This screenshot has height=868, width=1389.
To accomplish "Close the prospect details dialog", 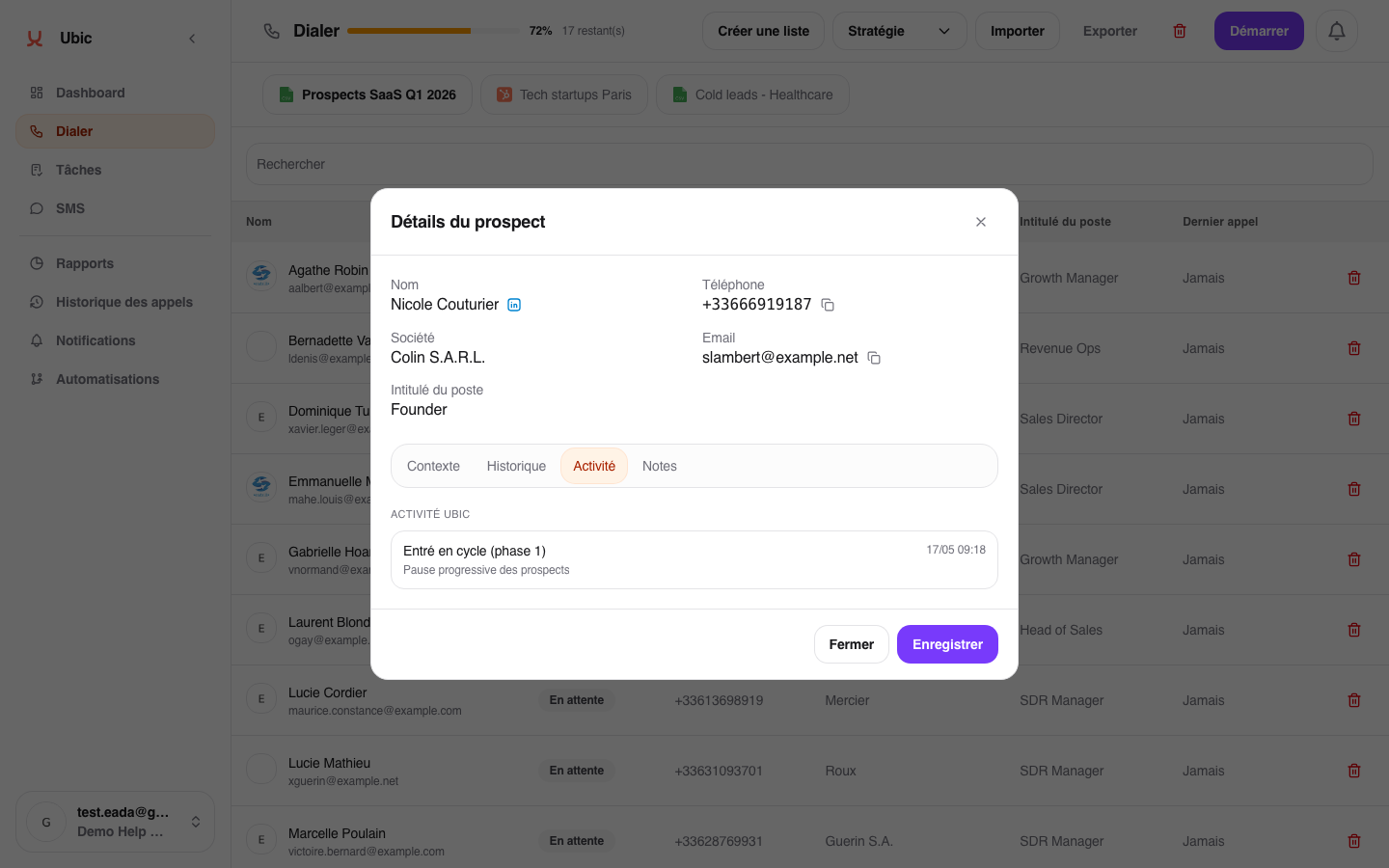I will pos(981,222).
